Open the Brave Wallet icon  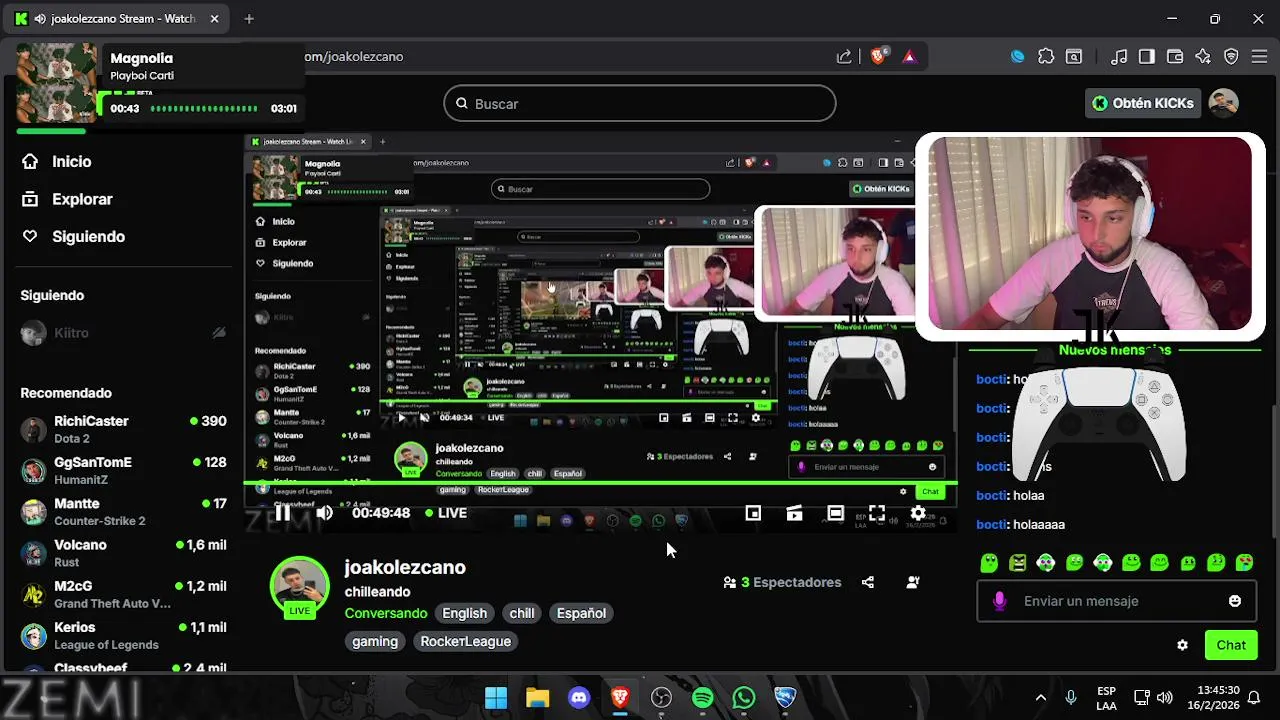[x=1175, y=57]
